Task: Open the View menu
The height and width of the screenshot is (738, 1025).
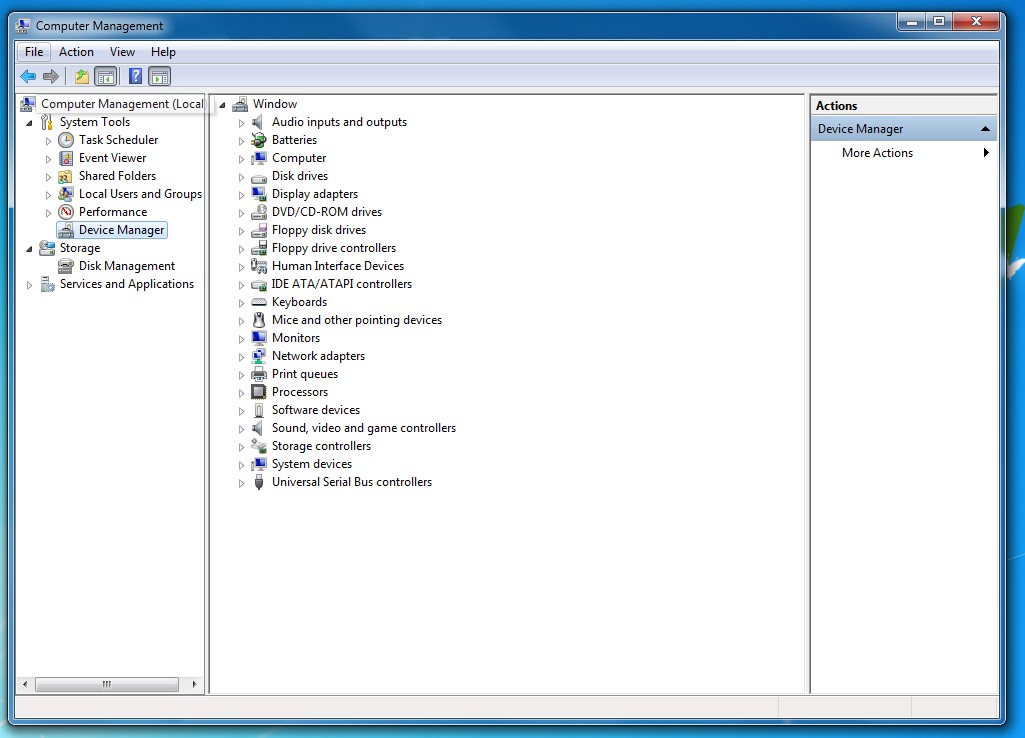Action: coord(122,52)
